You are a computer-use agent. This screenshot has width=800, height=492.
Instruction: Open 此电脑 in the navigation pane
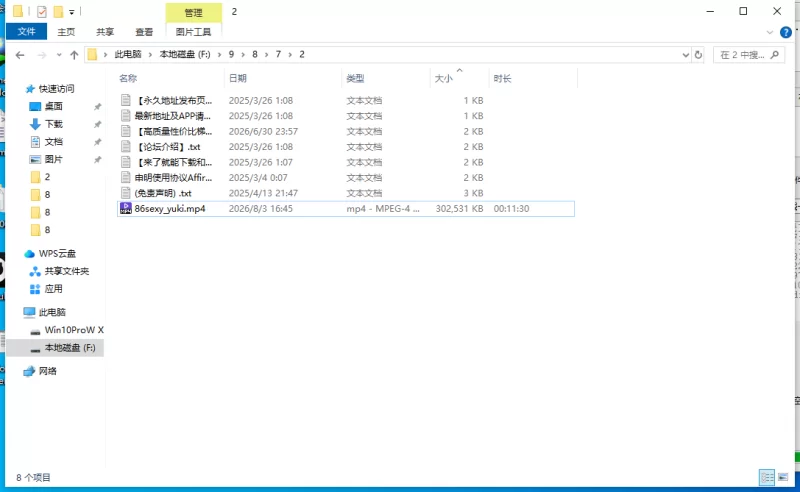point(52,312)
